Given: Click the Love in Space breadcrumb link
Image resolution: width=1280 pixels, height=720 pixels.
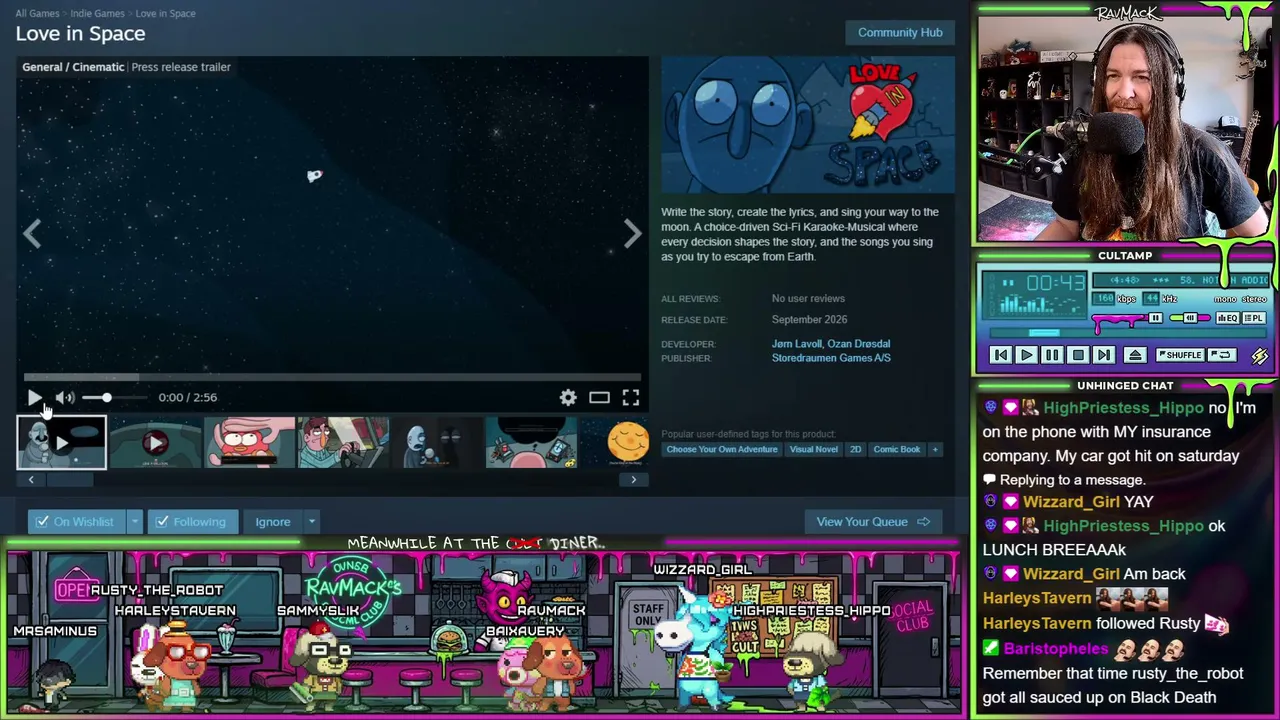Looking at the screenshot, I should pos(165,13).
